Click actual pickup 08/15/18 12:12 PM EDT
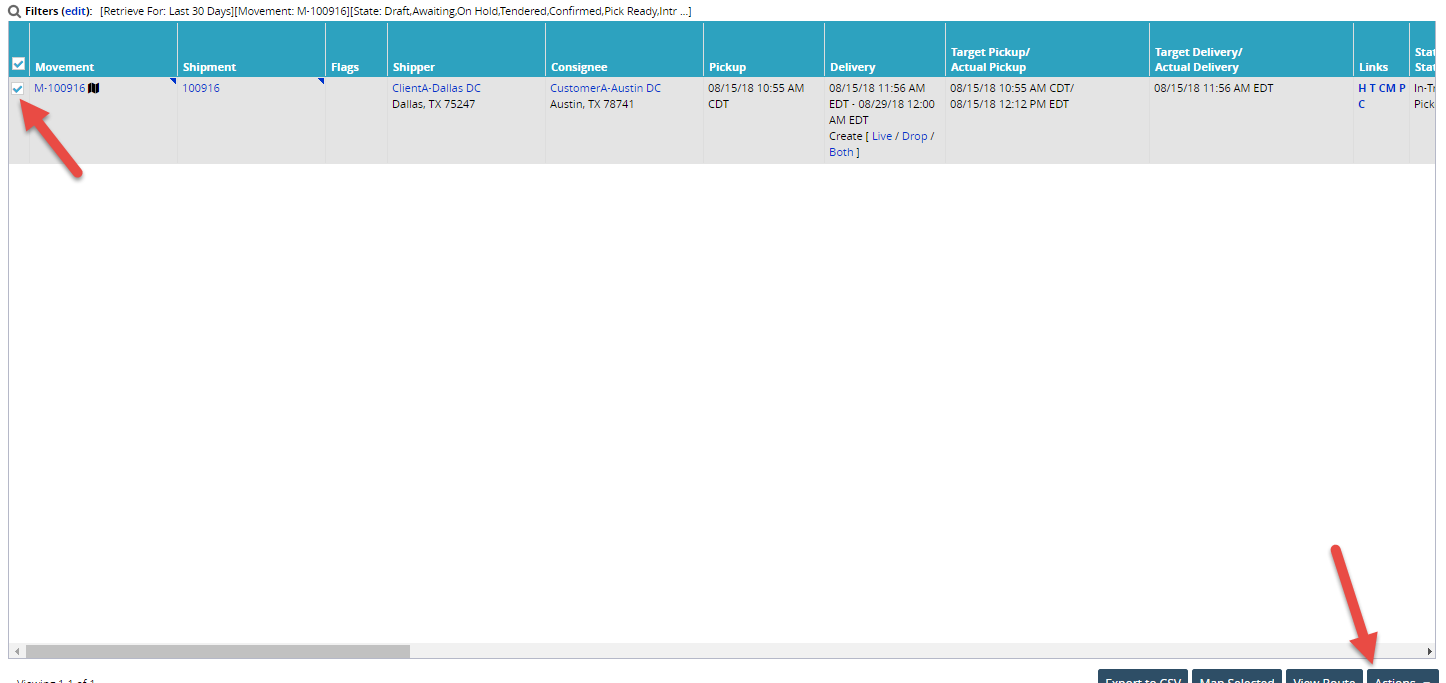The height and width of the screenshot is (683, 1446). pyautogui.click(x=1009, y=104)
